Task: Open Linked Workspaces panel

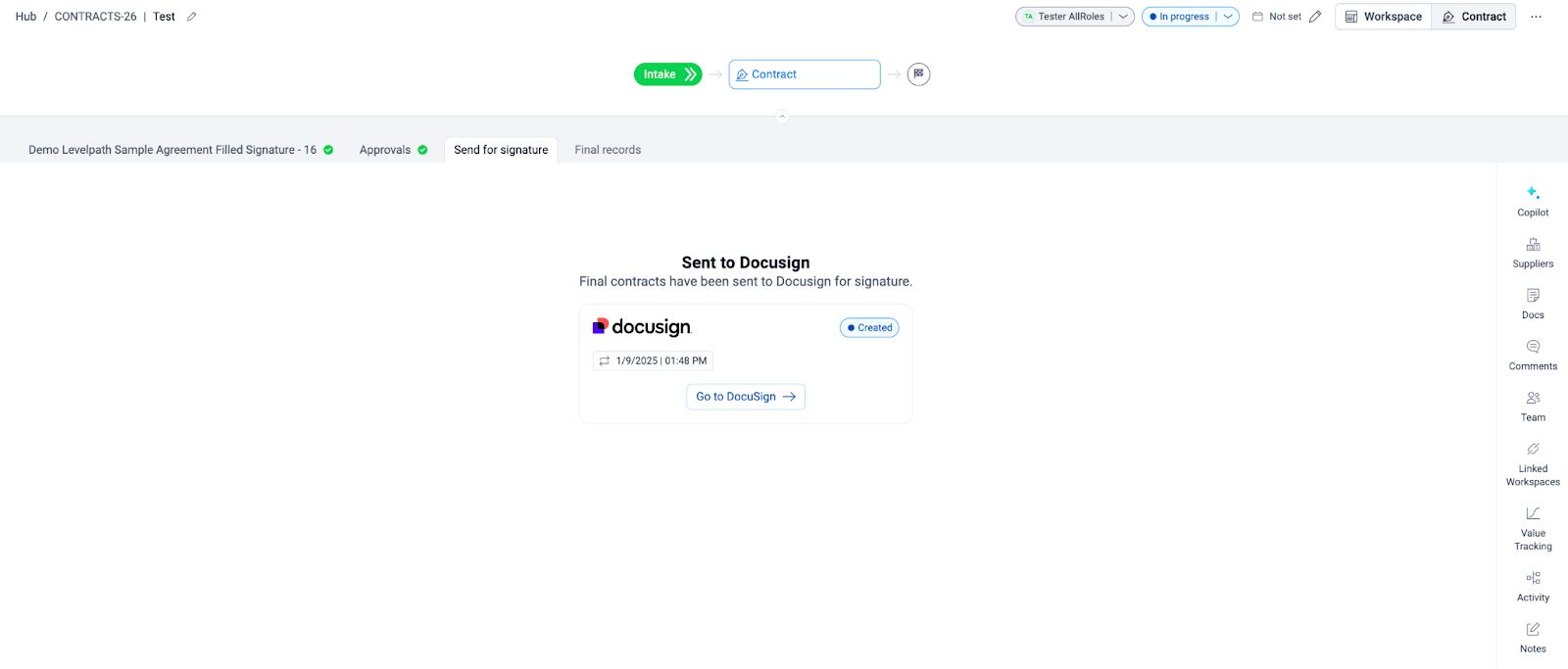Action: click(x=1533, y=462)
